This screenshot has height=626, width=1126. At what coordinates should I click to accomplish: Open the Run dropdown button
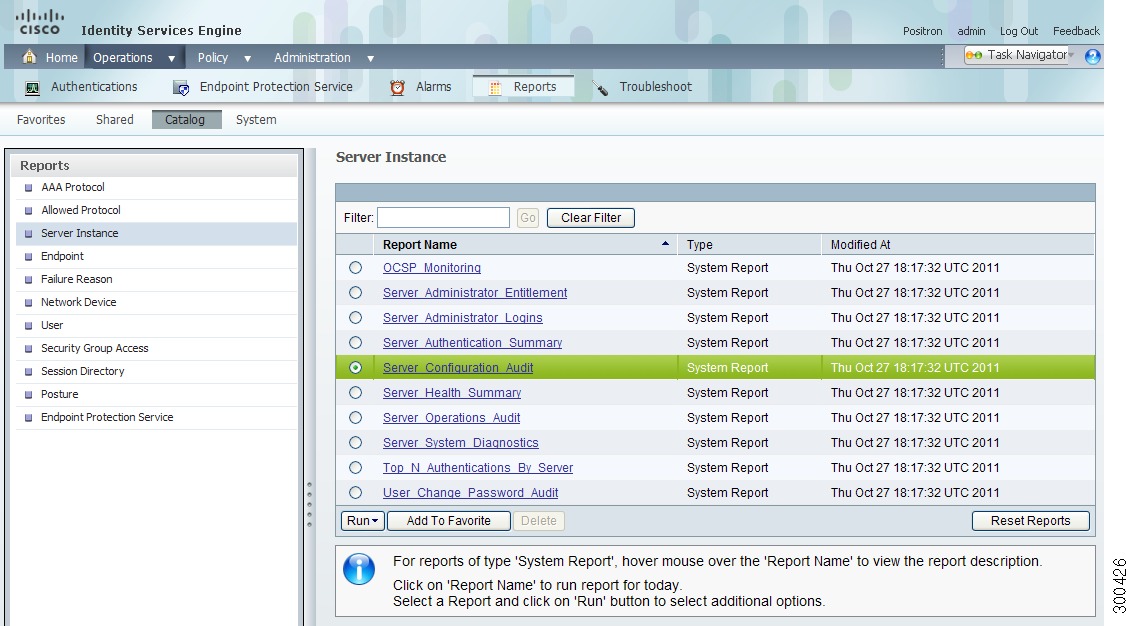[x=363, y=520]
